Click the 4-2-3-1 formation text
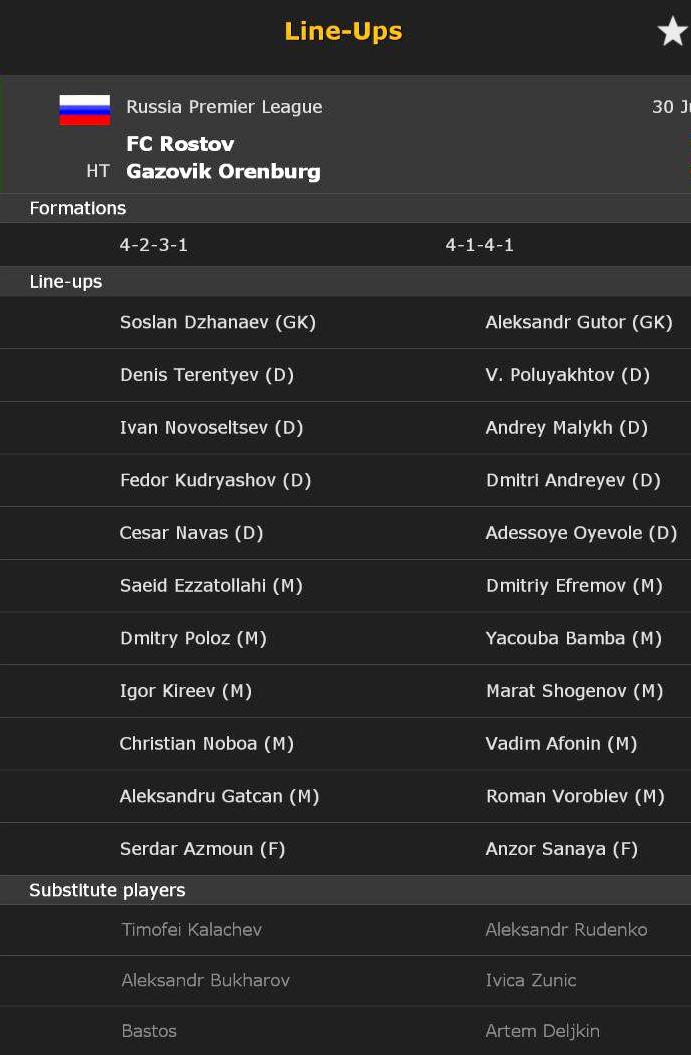691x1055 pixels. tap(153, 245)
